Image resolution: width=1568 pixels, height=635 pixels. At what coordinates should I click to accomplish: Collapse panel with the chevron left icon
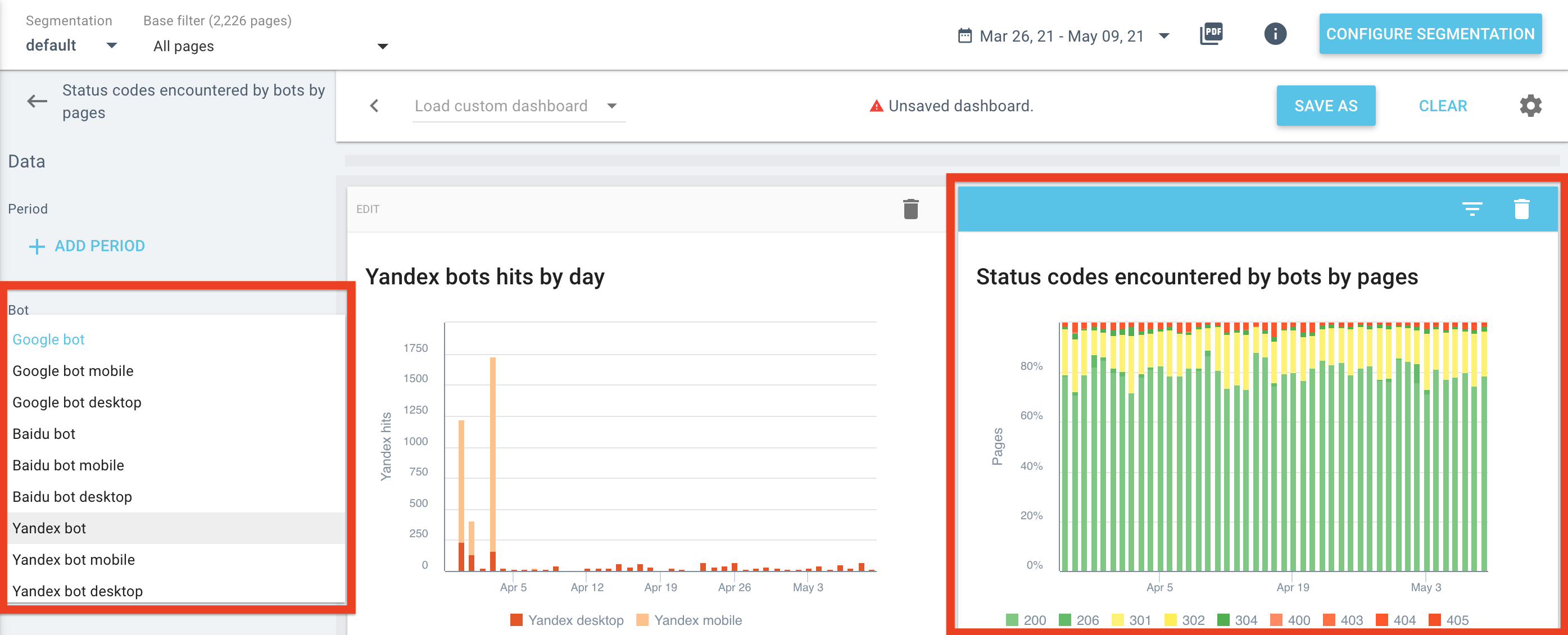(374, 106)
